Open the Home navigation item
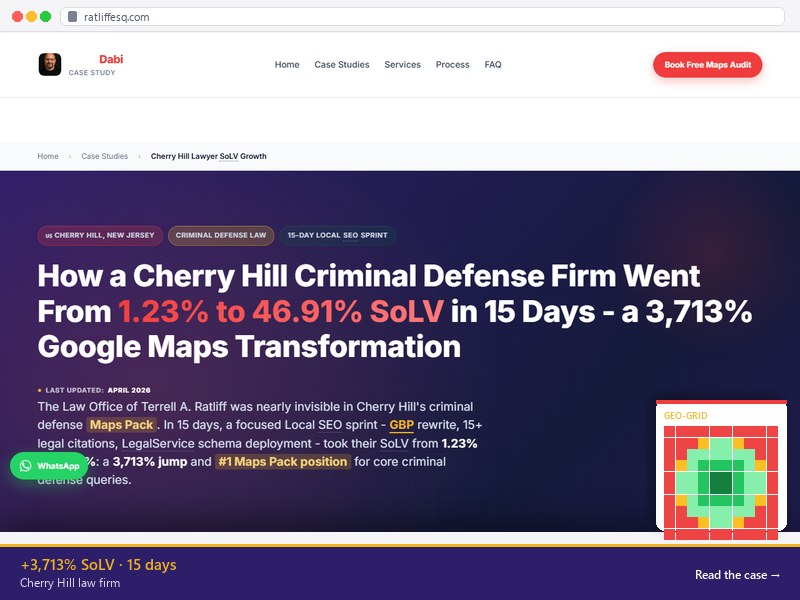 coord(287,65)
